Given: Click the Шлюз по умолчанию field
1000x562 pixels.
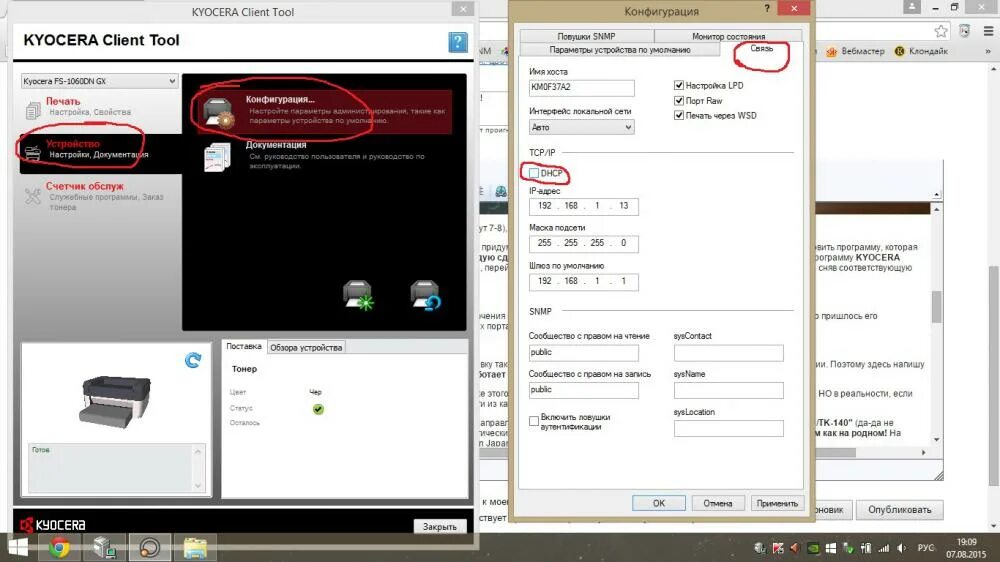Looking at the screenshot, I should click(584, 281).
